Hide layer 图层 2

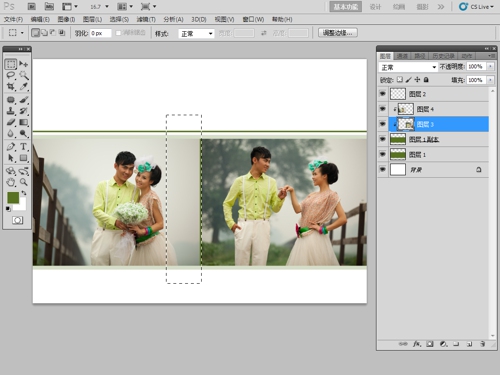click(383, 94)
